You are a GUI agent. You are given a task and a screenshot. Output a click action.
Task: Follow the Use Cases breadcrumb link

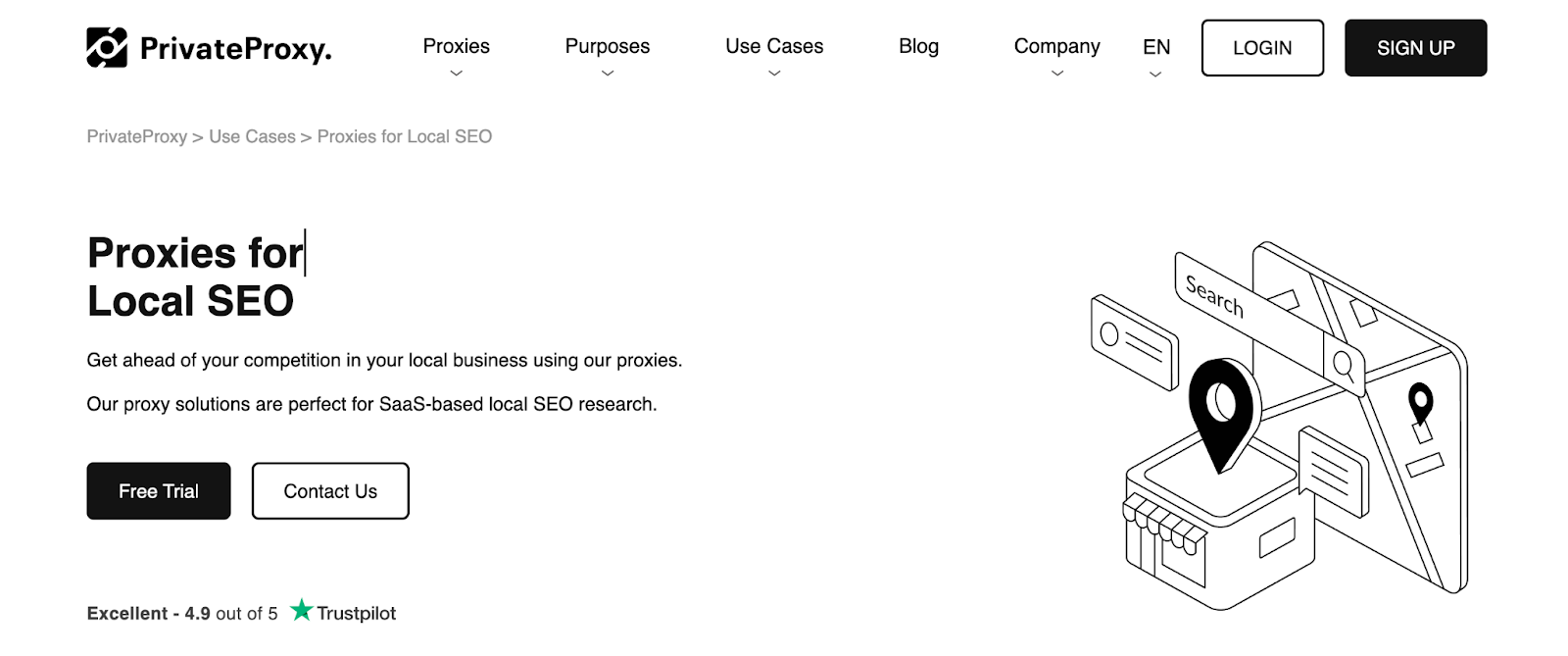[252, 136]
